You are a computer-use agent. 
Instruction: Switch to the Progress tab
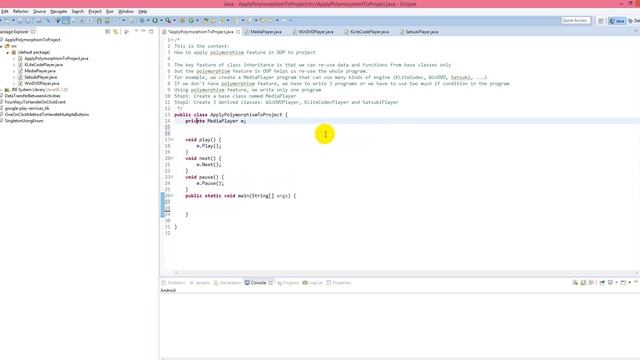point(288,282)
